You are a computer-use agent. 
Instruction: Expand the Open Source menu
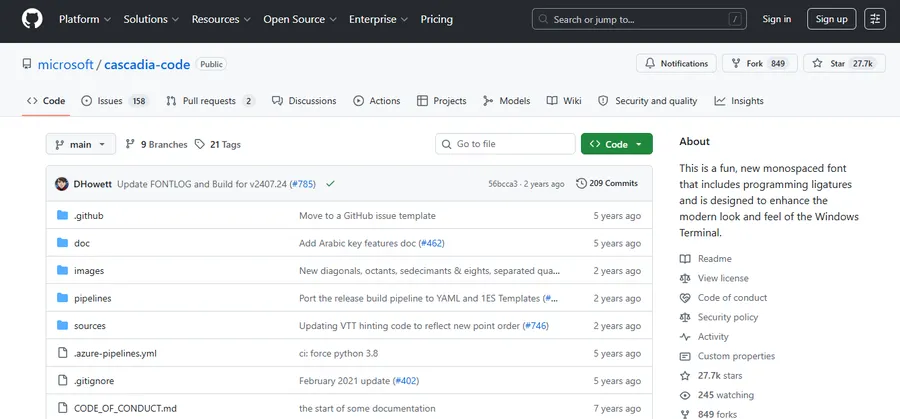300,19
